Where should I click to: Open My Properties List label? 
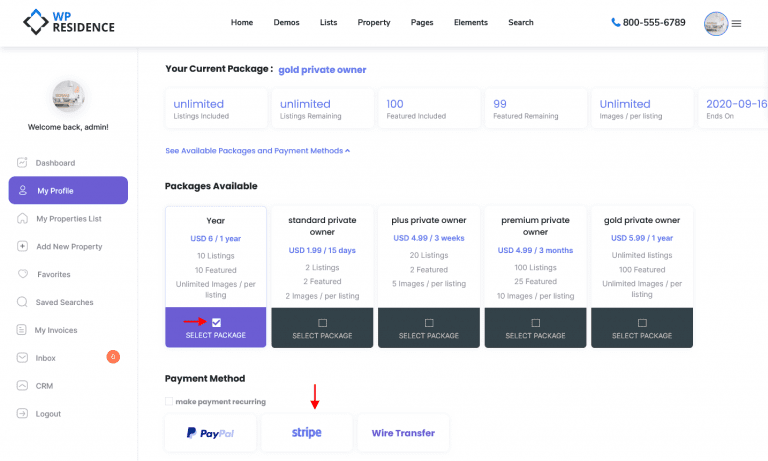pyautogui.click(x=69, y=218)
